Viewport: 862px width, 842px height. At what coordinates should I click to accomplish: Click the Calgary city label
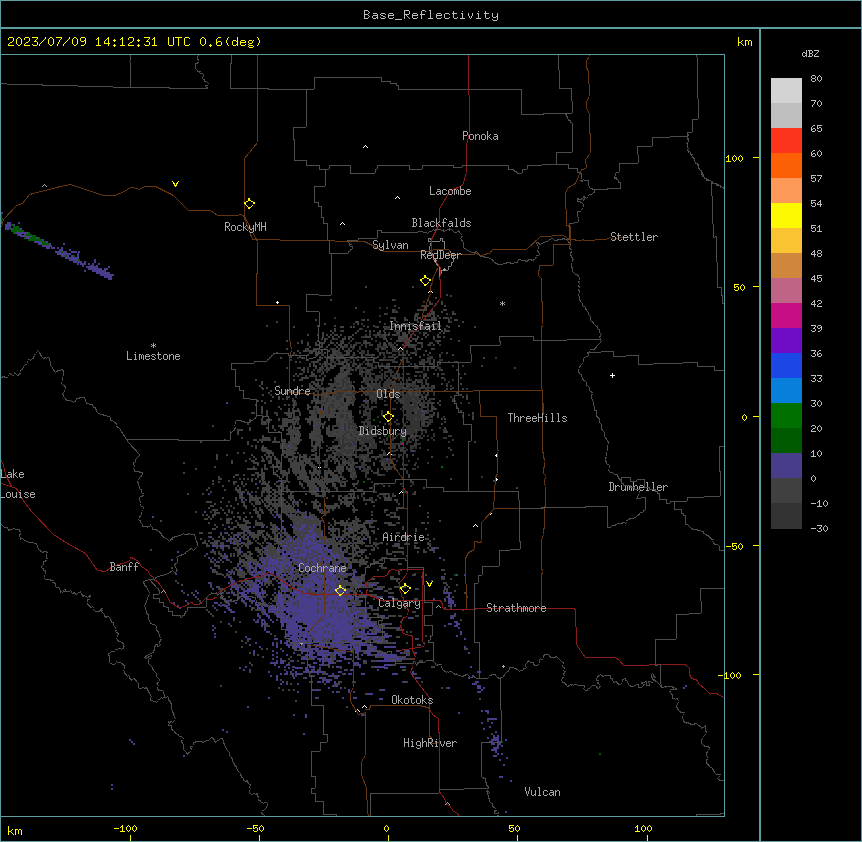pyautogui.click(x=400, y=603)
